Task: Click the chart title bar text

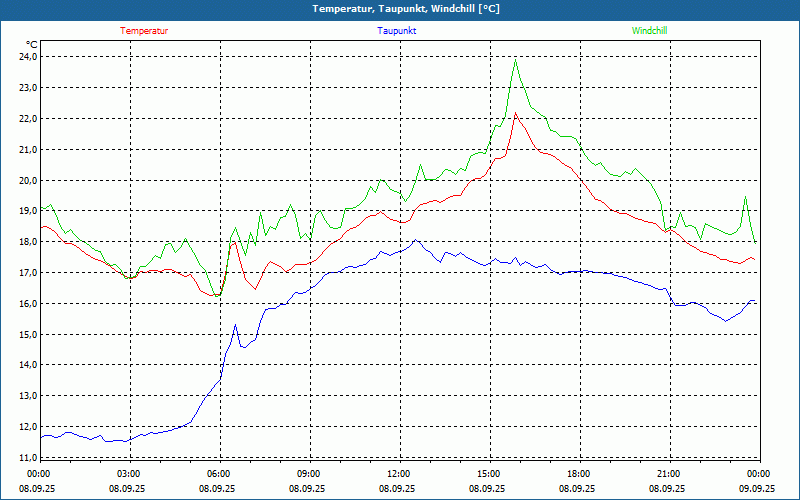Action: click(x=400, y=9)
